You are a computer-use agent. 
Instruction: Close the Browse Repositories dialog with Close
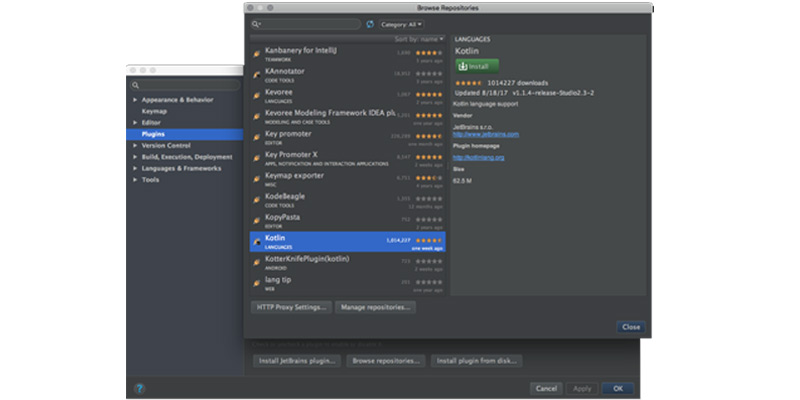pyautogui.click(x=631, y=327)
